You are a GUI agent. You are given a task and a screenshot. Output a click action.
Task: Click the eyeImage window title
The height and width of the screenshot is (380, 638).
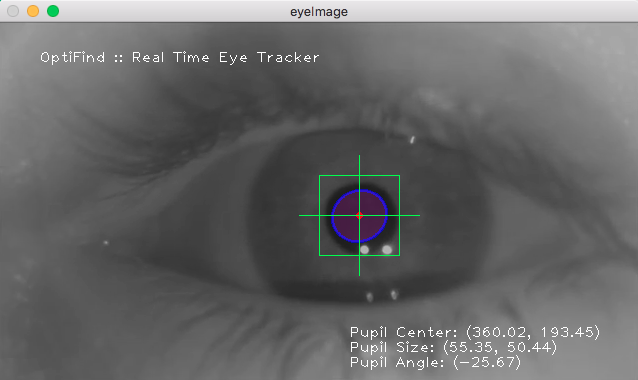(319, 12)
